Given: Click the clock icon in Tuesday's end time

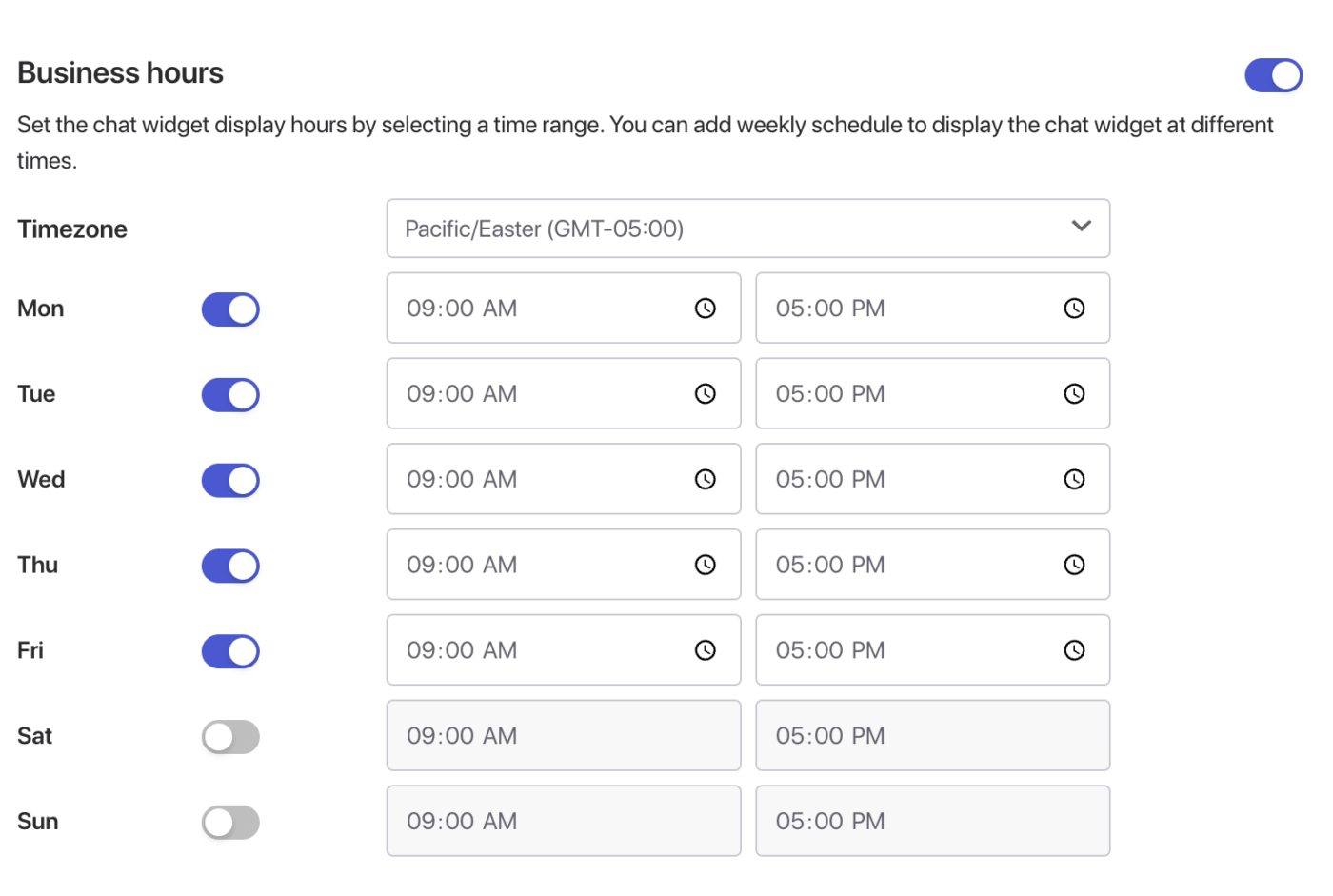Looking at the screenshot, I should [1074, 394].
